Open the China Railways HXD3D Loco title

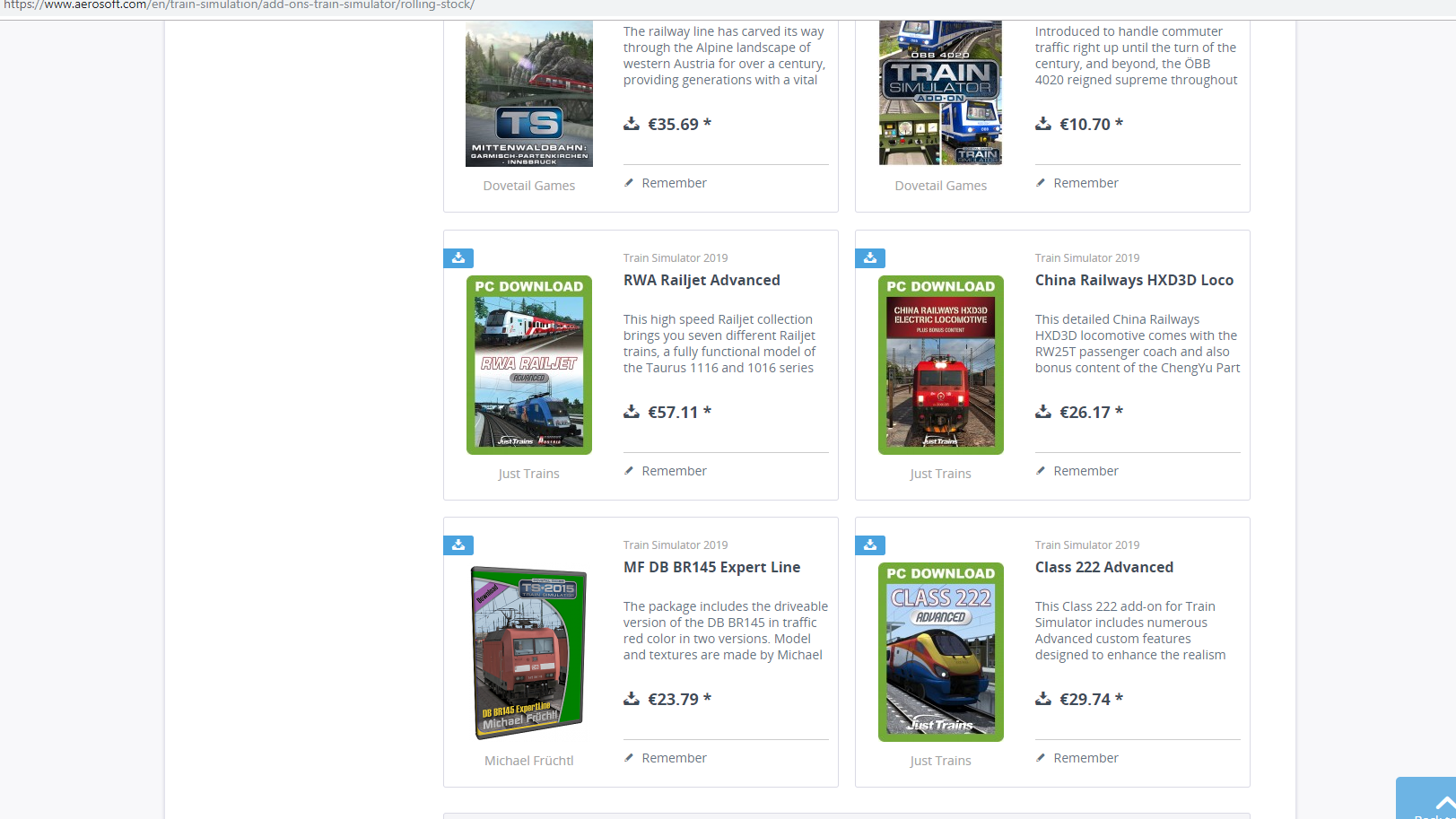tap(1134, 280)
